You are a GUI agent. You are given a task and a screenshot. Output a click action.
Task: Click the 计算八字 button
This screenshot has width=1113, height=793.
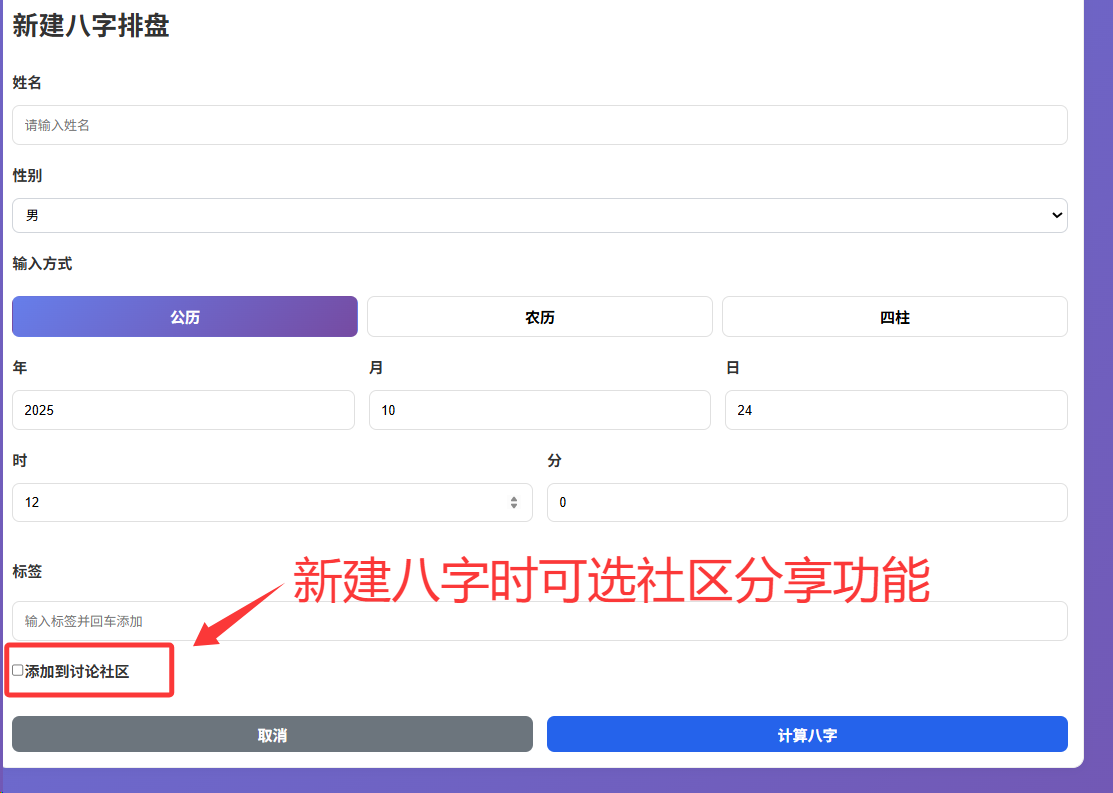[807, 734]
